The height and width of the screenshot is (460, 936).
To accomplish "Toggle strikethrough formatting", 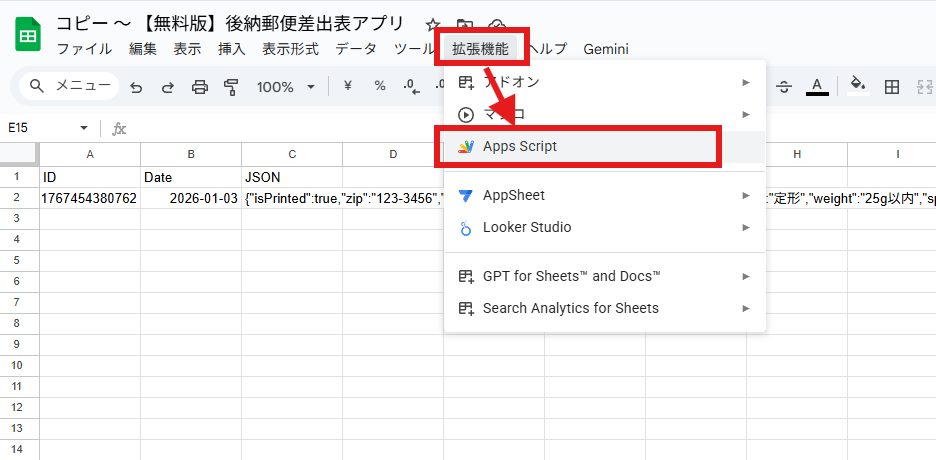I will (783, 86).
